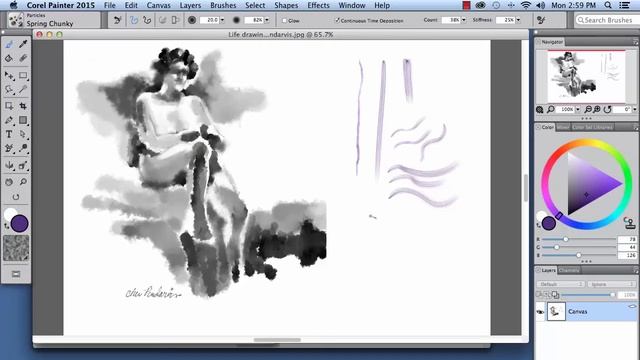Open the Effects menu
Image resolution: width=640 pixels, height=360 pixels.
pos(318,5)
